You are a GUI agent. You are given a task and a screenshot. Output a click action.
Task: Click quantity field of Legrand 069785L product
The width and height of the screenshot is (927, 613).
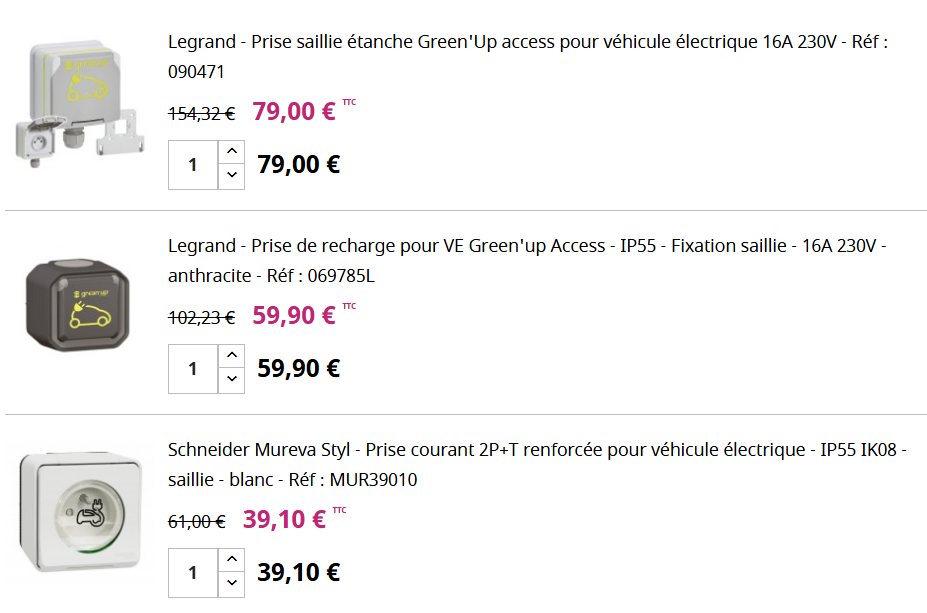click(x=193, y=369)
